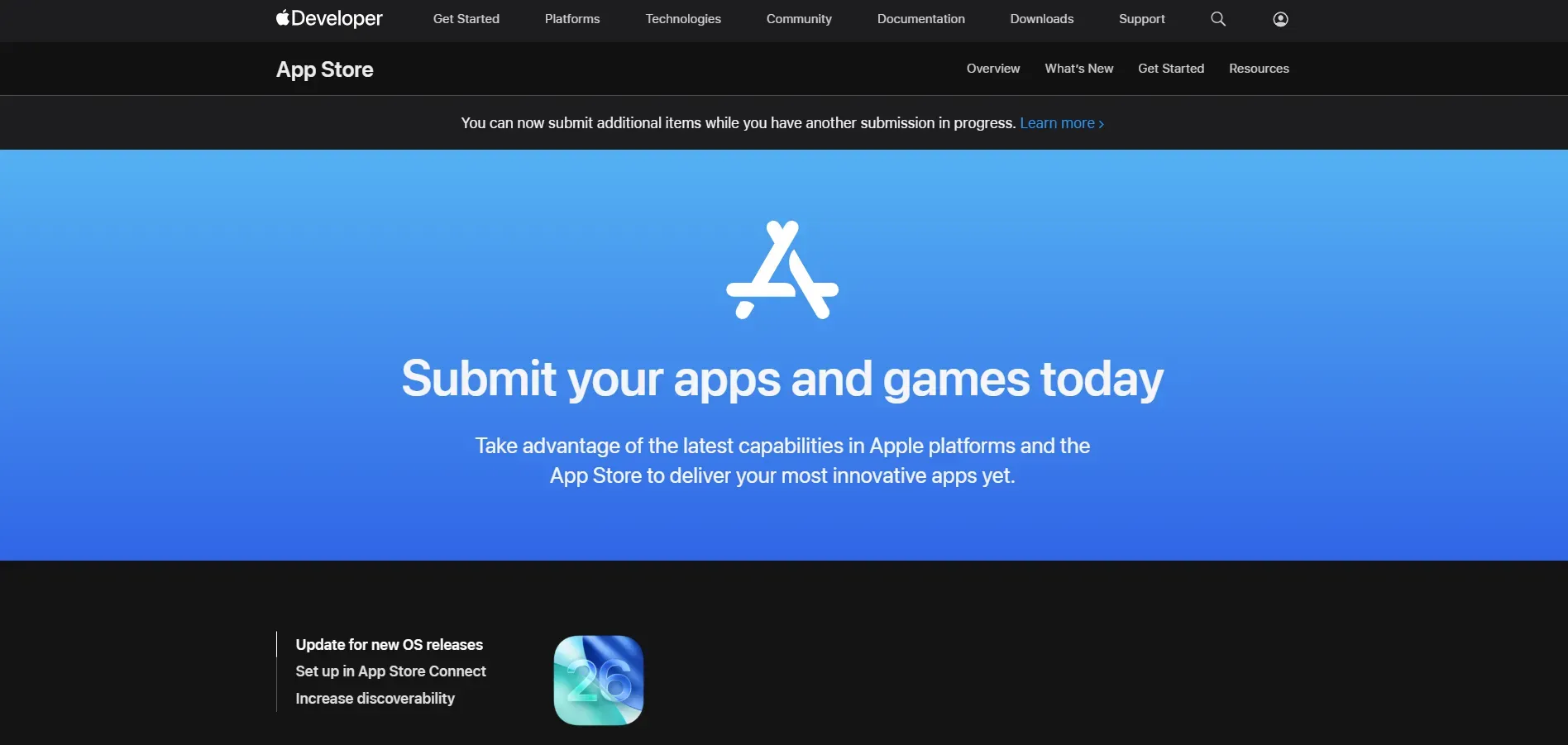Open the search icon in top navigation
The image size is (1568, 745).
coord(1217,18)
